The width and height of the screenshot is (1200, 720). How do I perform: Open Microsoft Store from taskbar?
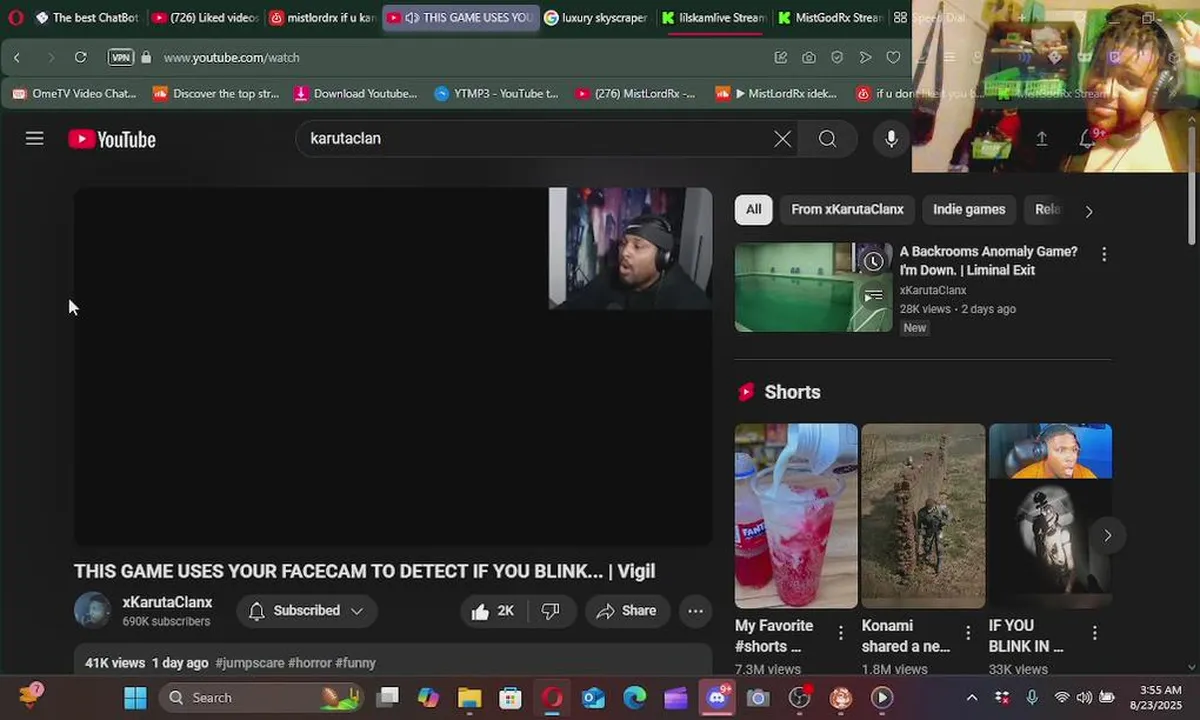tap(511, 698)
